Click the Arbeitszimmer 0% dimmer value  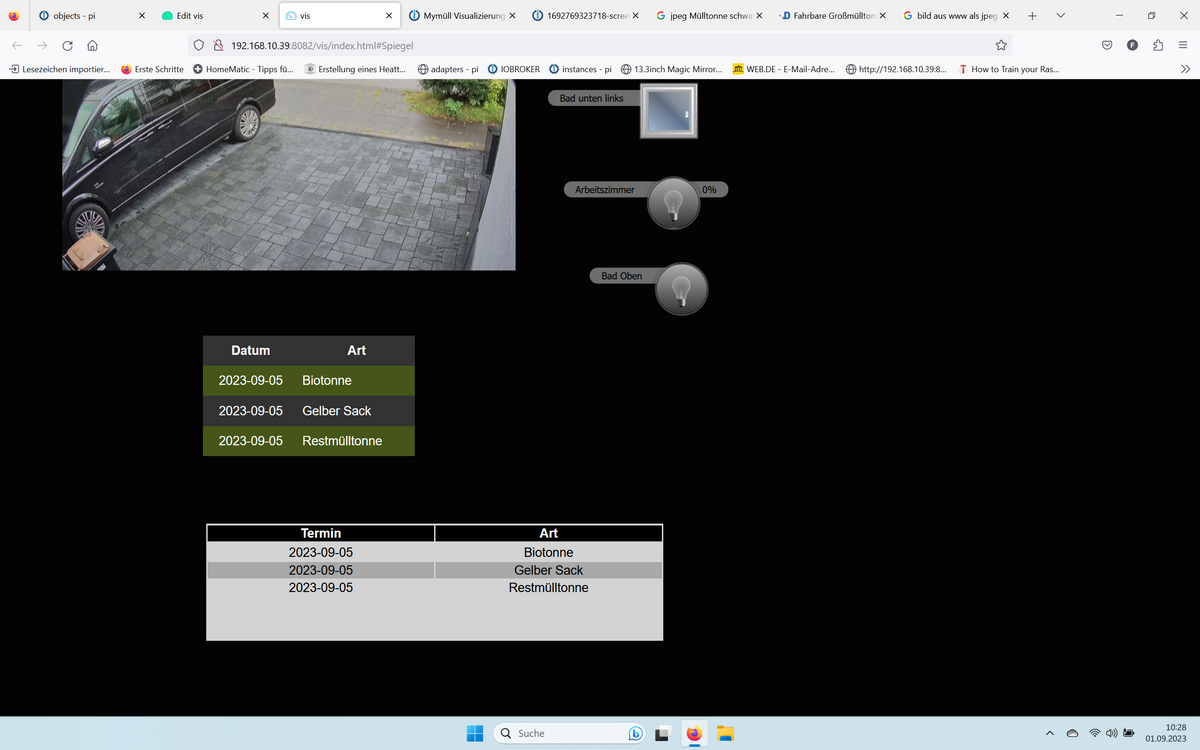[x=709, y=189]
